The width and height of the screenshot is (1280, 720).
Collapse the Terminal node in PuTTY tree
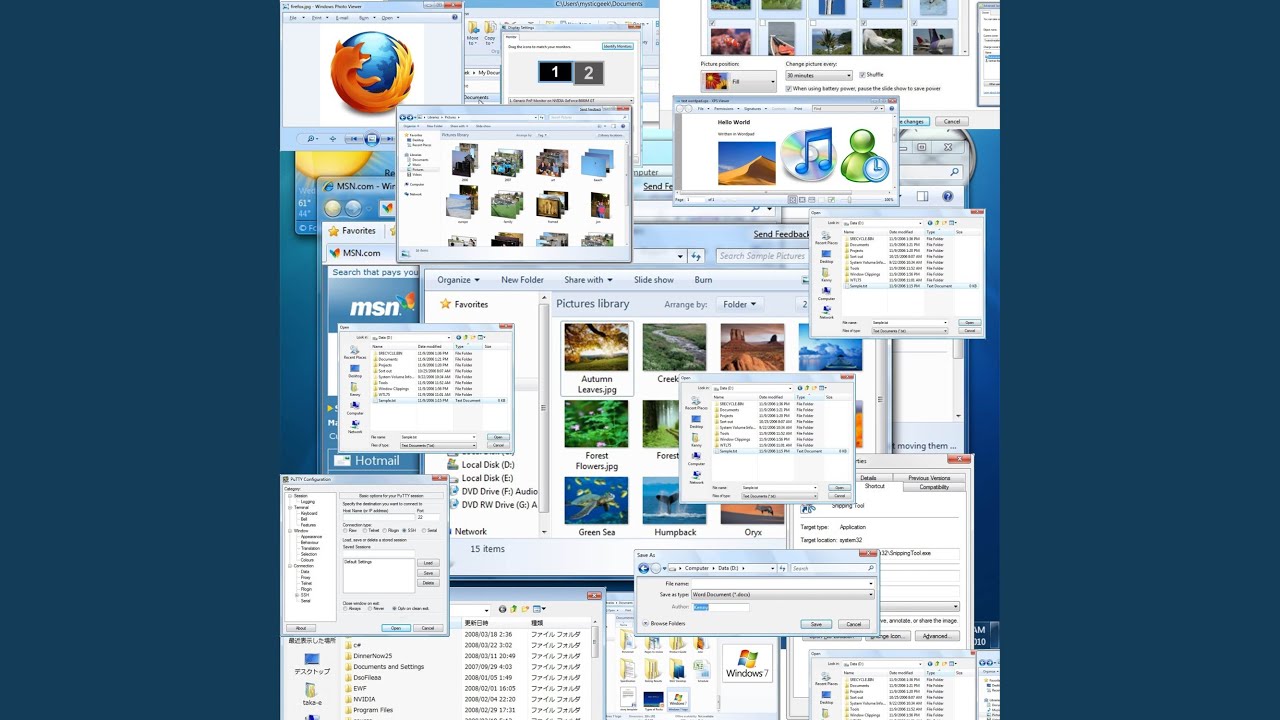[289, 507]
